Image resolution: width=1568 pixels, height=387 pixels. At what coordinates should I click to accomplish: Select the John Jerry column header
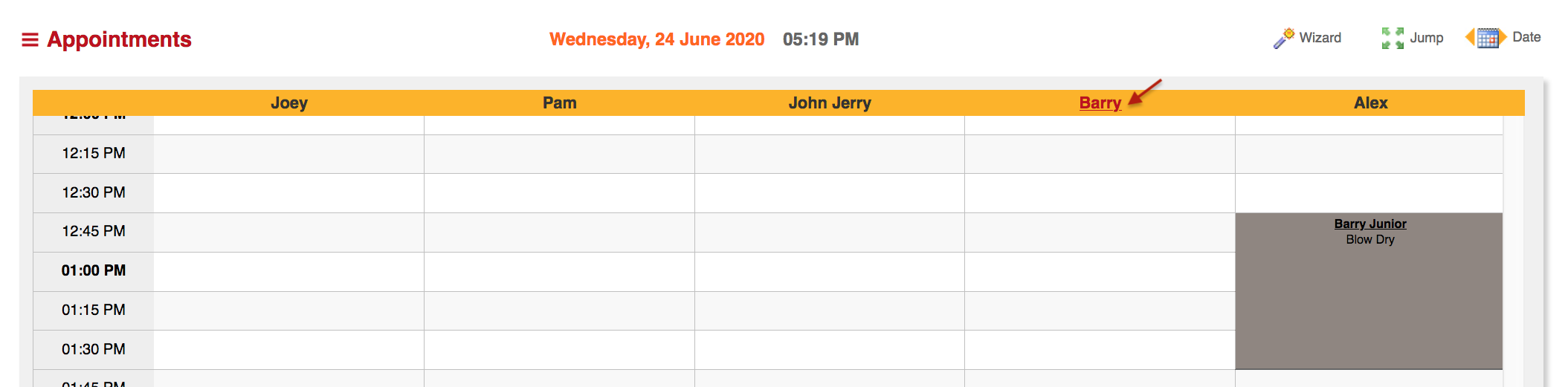pos(830,103)
